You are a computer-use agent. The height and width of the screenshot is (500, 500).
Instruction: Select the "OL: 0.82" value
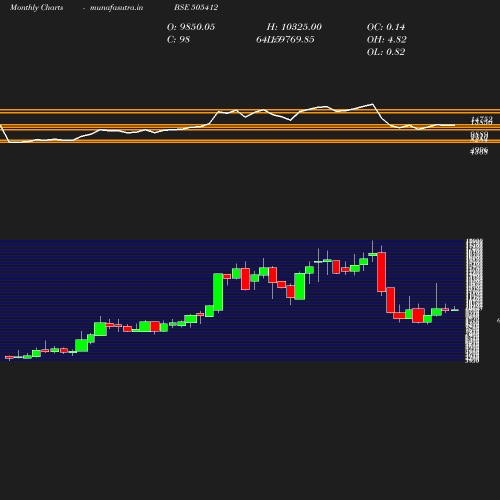coord(386,52)
